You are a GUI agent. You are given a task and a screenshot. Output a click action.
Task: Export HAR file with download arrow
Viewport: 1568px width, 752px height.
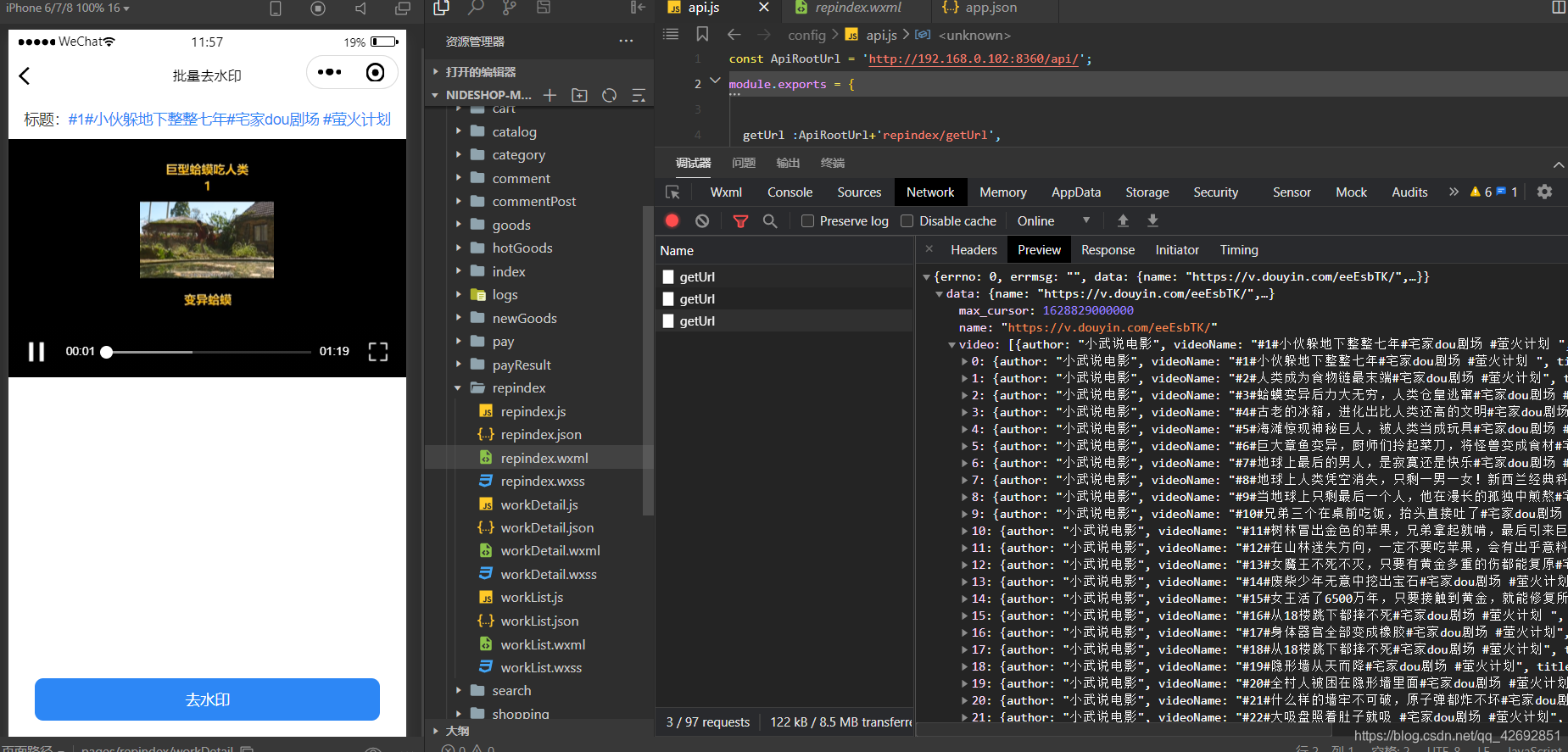pos(1152,220)
